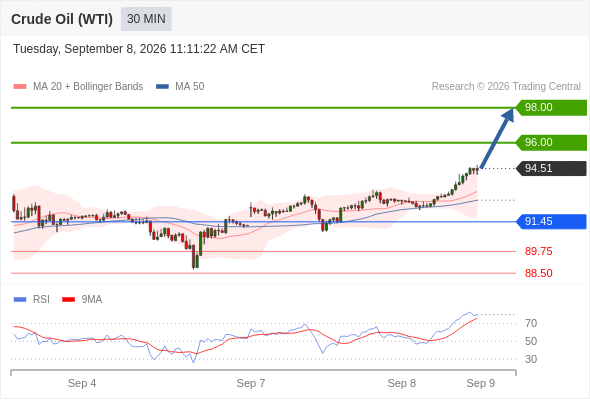Click the red 9MA legend swatch
The width and height of the screenshot is (590, 400).
(68, 300)
